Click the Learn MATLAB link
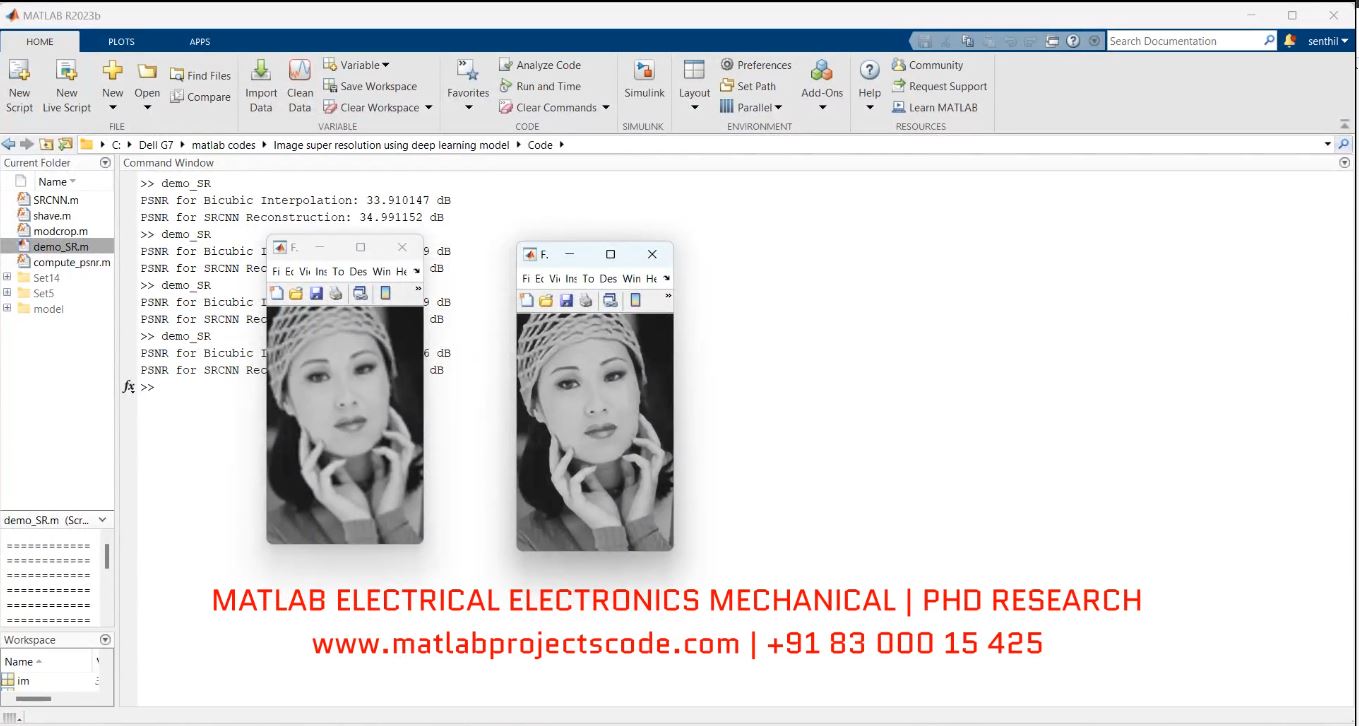Image resolution: width=1359 pixels, height=726 pixels. [x=942, y=107]
